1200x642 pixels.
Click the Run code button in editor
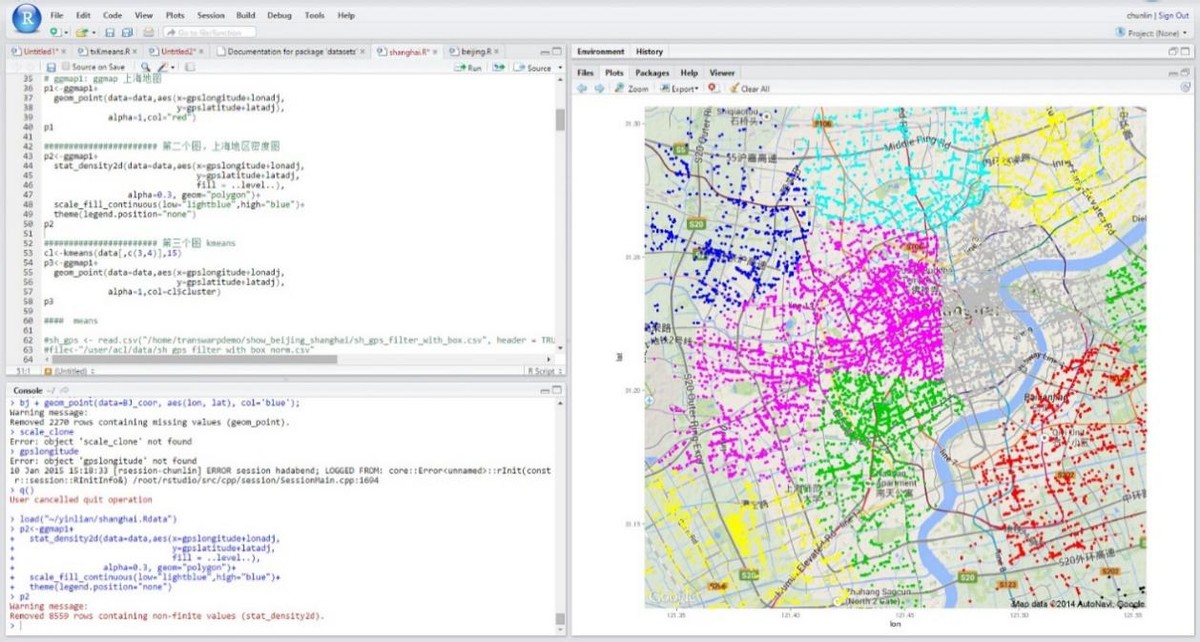[468, 68]
